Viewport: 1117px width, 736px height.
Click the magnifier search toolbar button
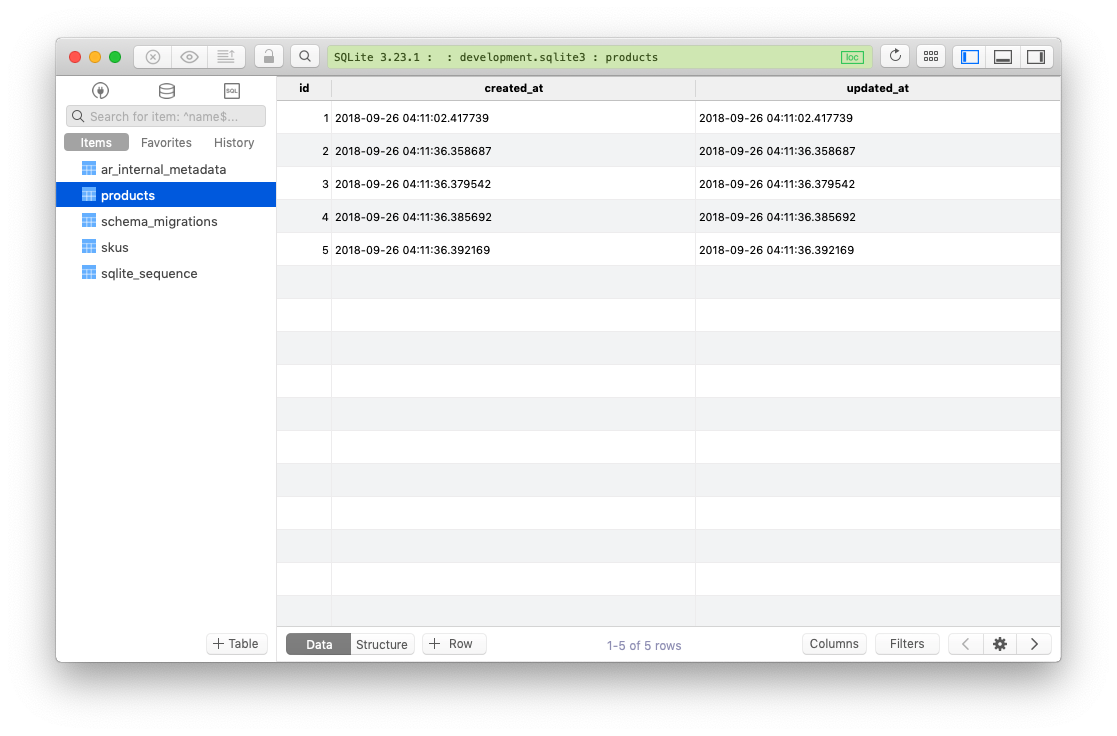(305, 57)
